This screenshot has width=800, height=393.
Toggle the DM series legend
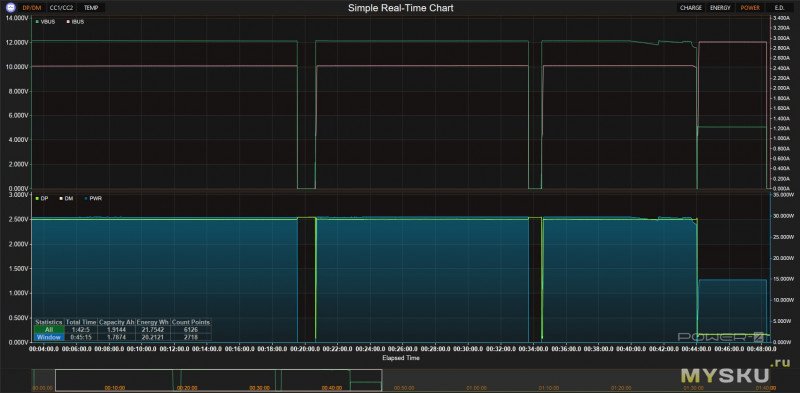pos(67,198)
